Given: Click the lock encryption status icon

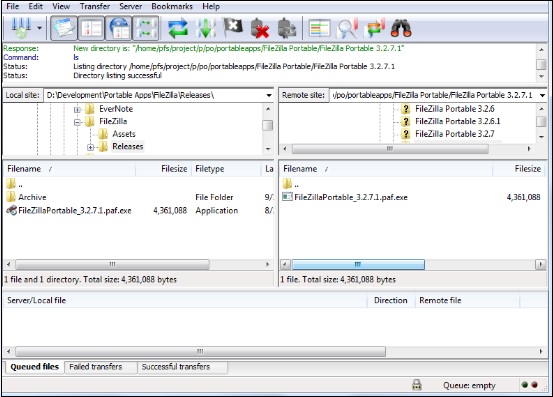Looking at the screenshot, I should coord(417,385).
